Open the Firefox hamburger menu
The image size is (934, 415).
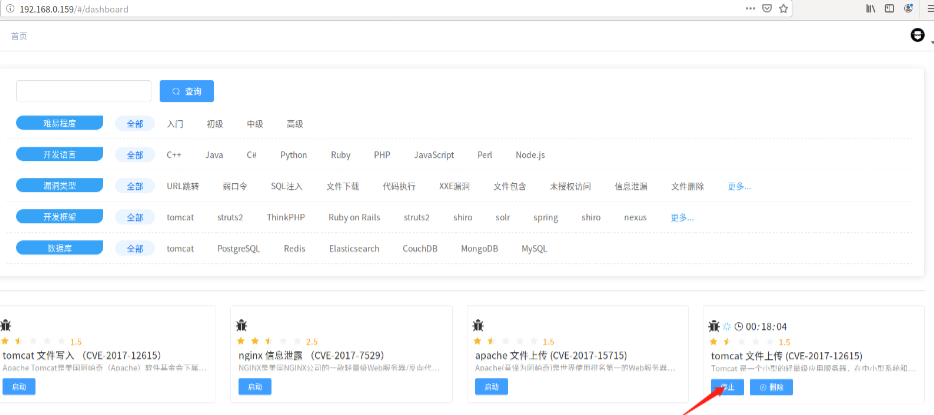click(x=926, y=8)
